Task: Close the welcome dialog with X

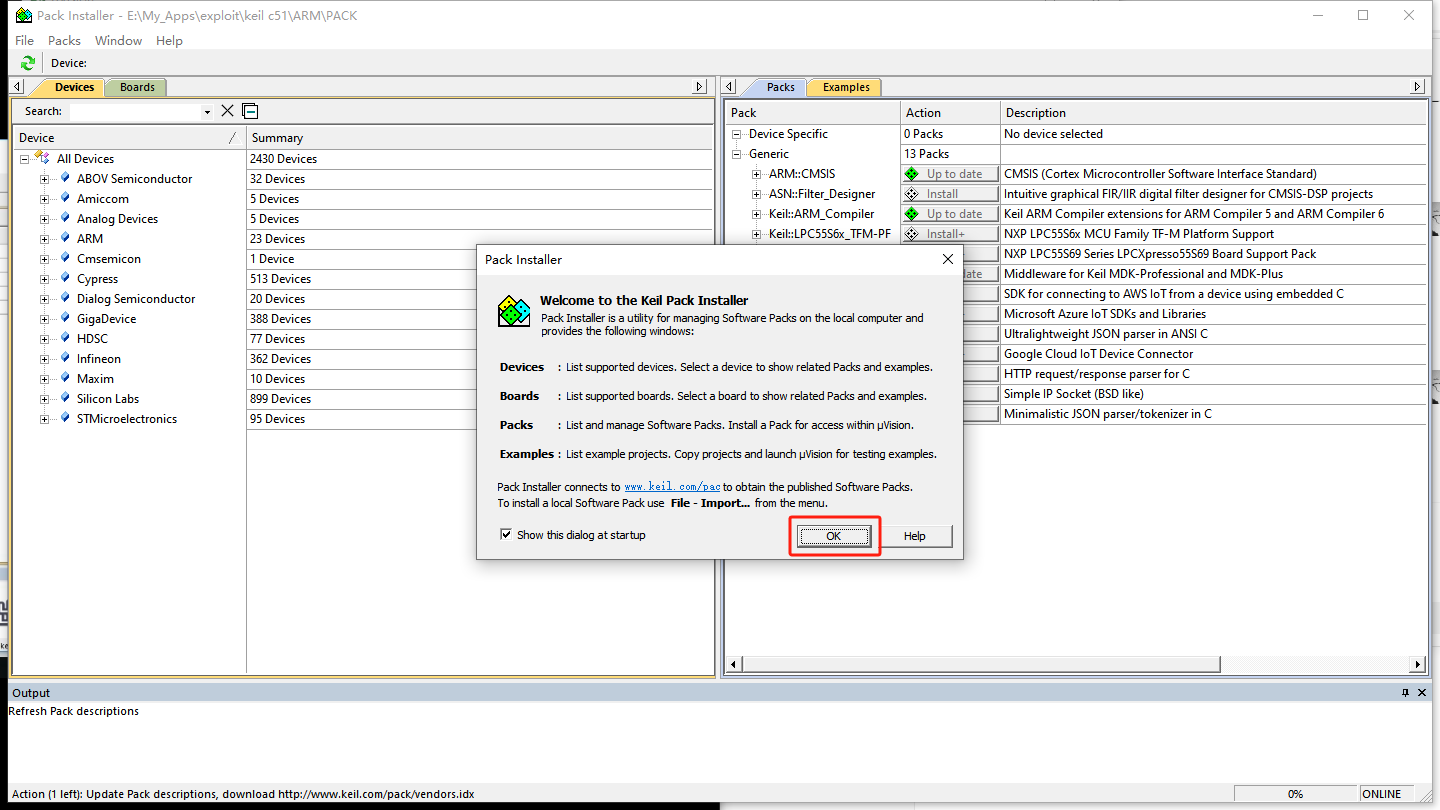Action: coord(947,259)
